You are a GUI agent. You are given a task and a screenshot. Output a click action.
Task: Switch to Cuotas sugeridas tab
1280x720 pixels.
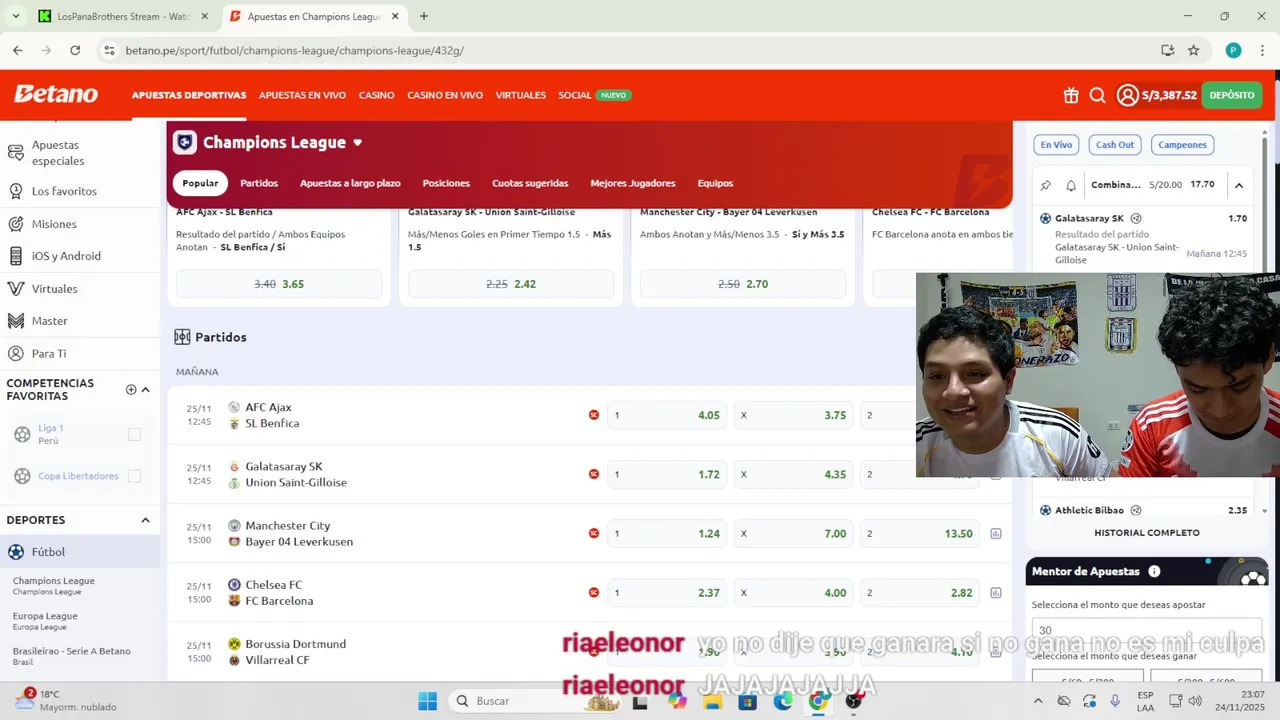pos(530,183)
